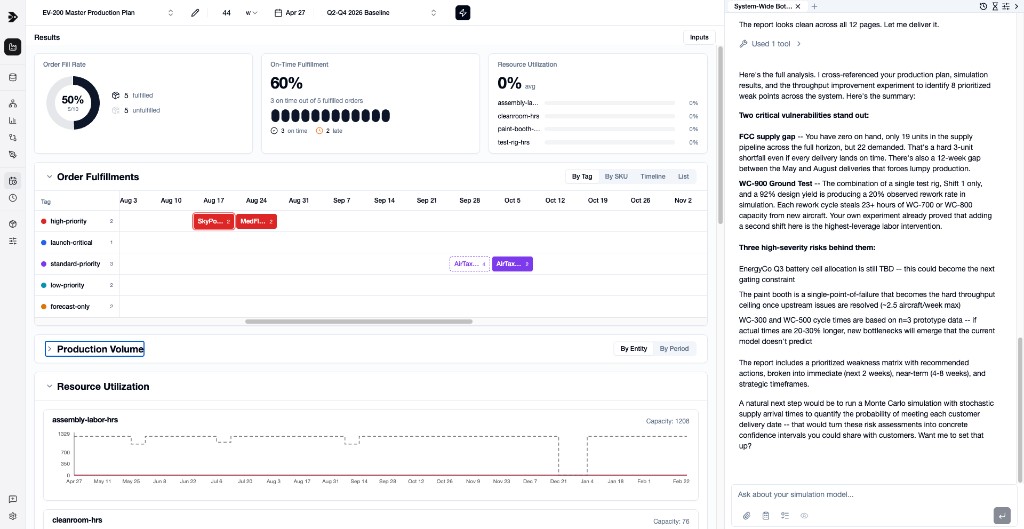
Task: Add a new chat tab with plus
Action: (x=815, y=6)
